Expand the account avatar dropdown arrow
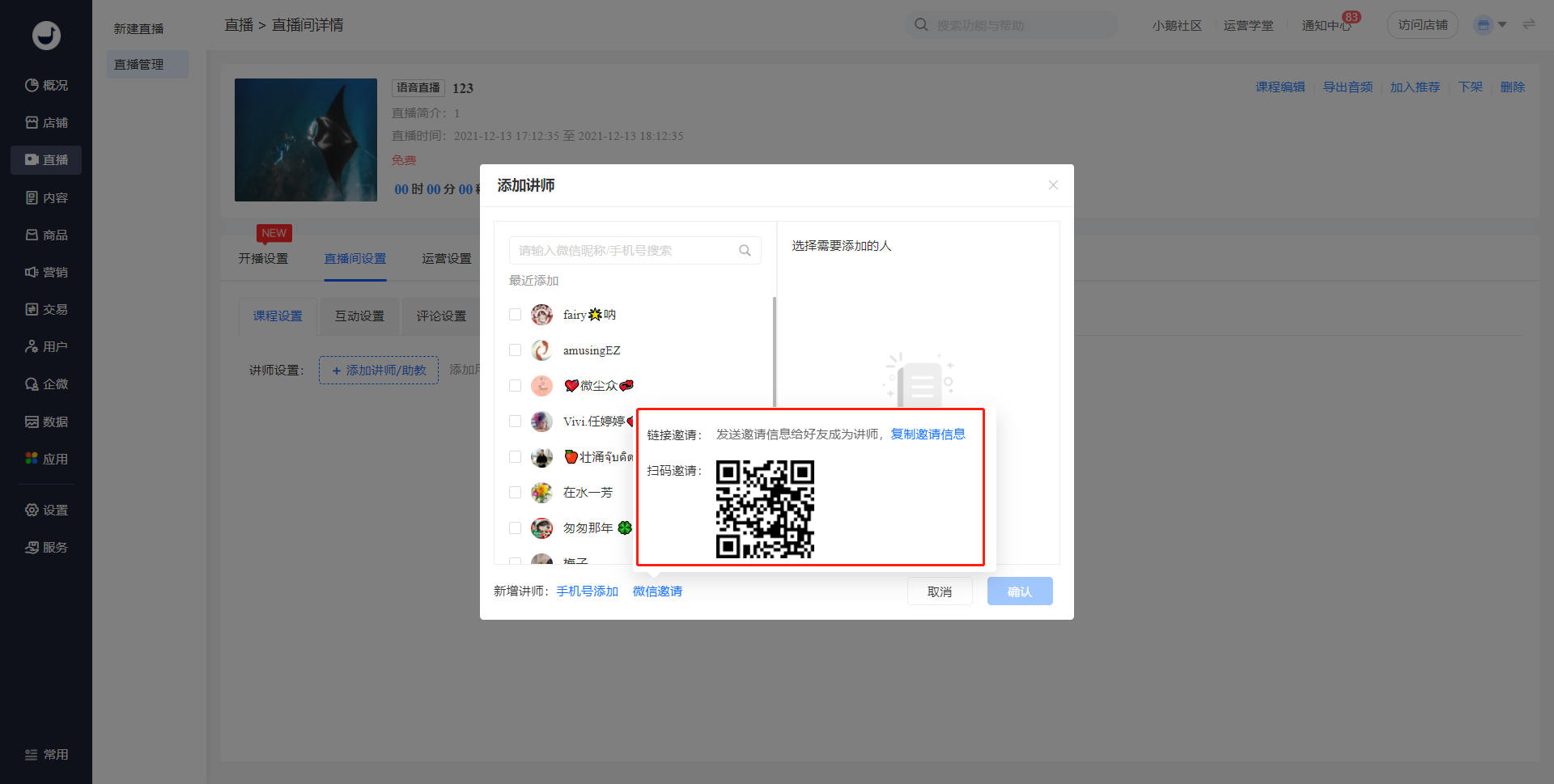 1502,25
